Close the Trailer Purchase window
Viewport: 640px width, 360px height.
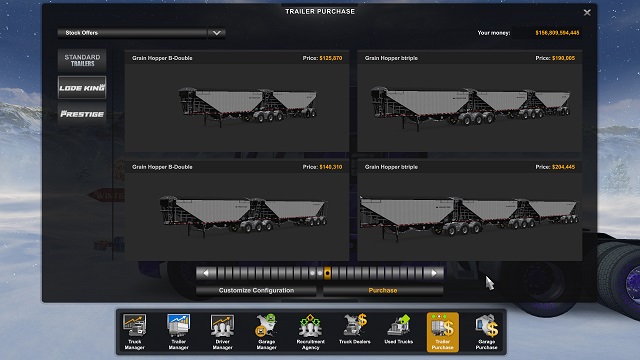[x=587, y=13]
